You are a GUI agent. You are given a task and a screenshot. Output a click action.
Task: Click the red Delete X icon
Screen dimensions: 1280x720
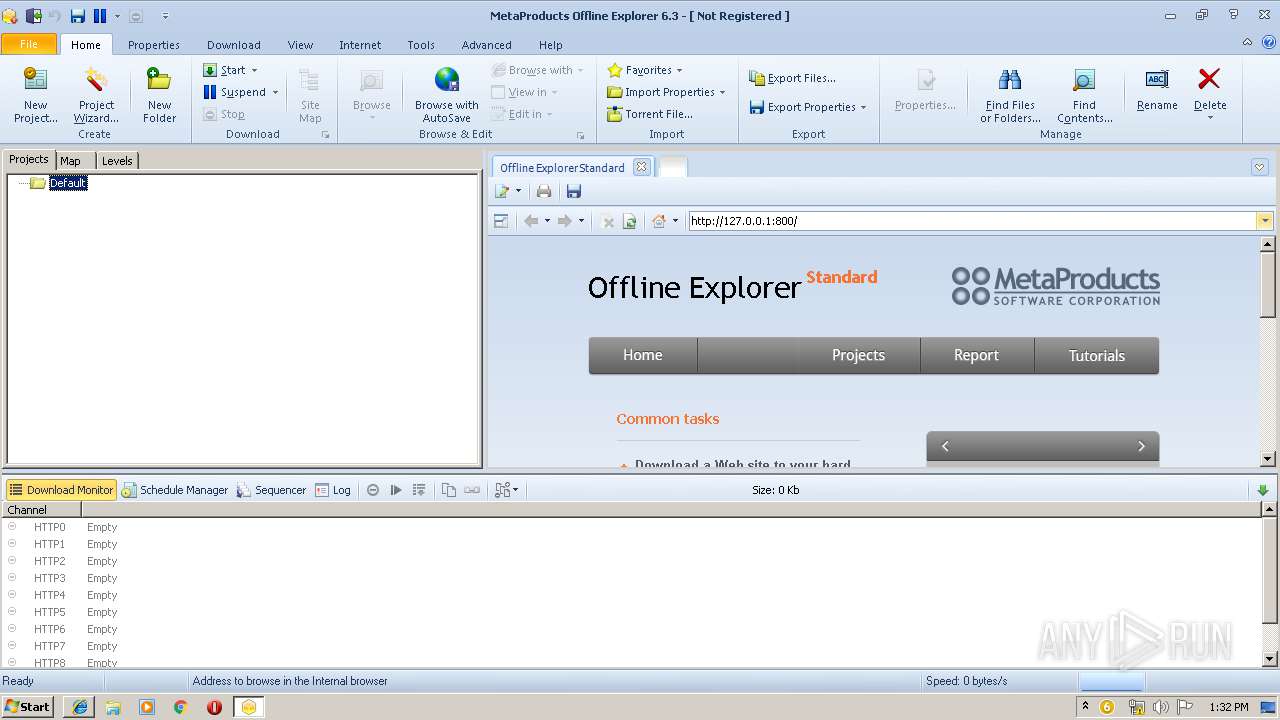coord(1209,80)
